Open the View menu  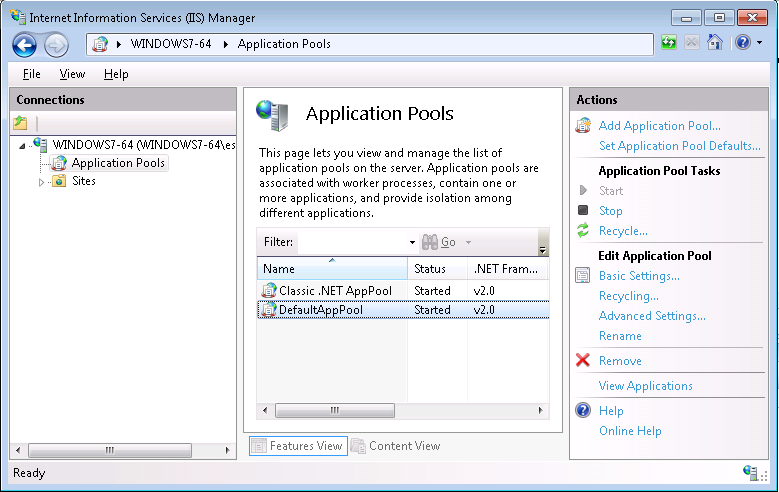pyautogui.click(x=72, y=74)
